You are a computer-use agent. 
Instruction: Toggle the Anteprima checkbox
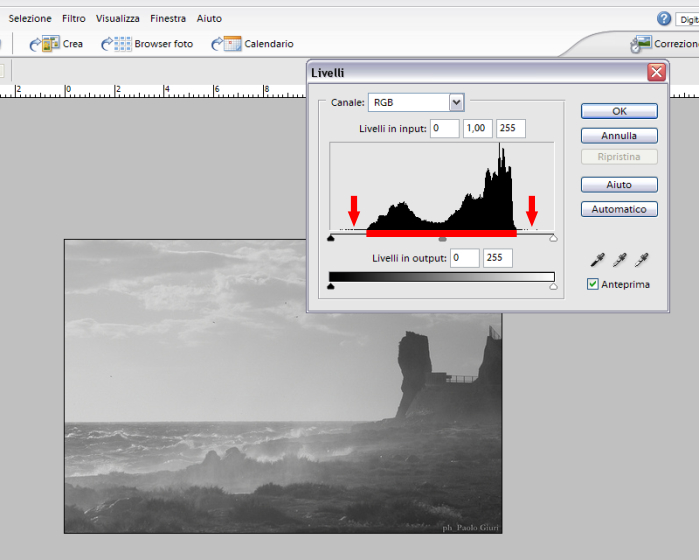pos(593,285)
